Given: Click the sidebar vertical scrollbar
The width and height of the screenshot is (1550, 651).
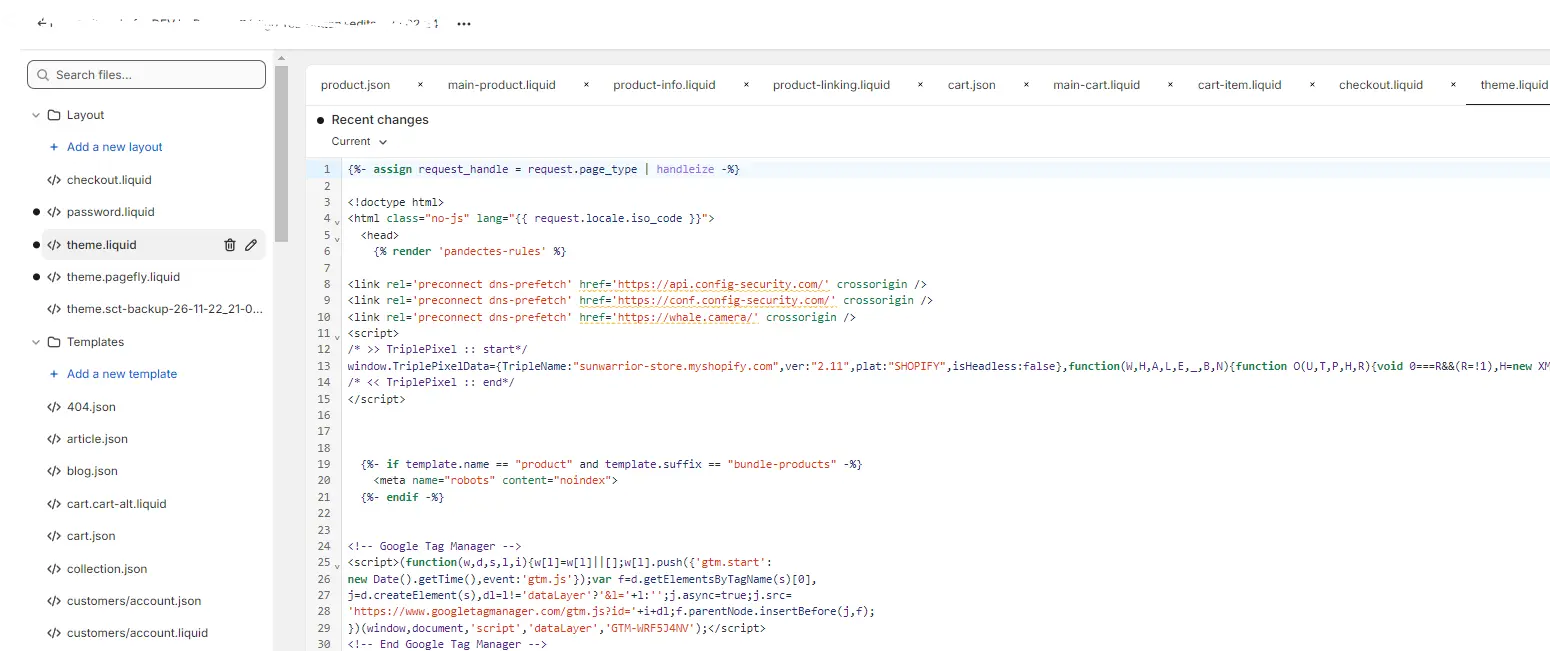Looking at the screenshot, I should (x=281, y=155).
